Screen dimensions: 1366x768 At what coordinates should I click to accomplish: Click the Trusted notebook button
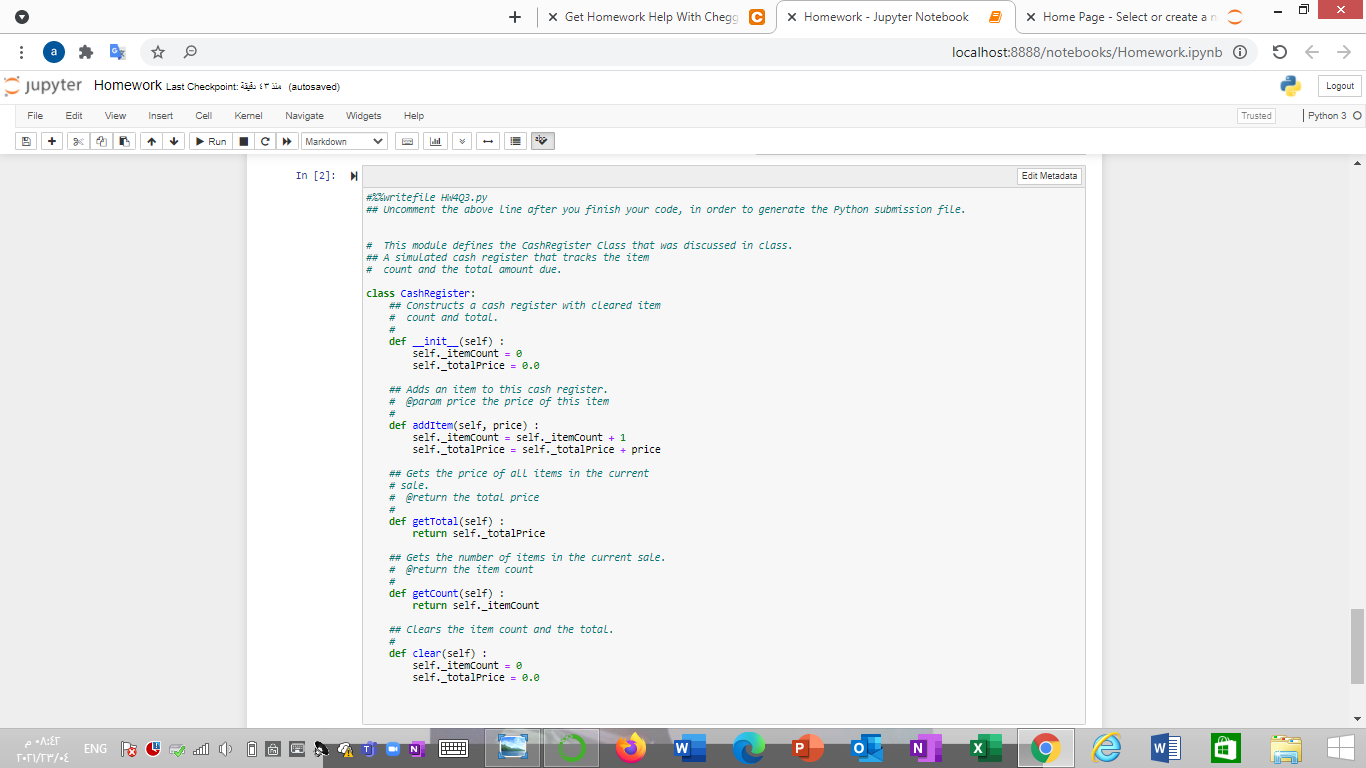(1256, 116)
